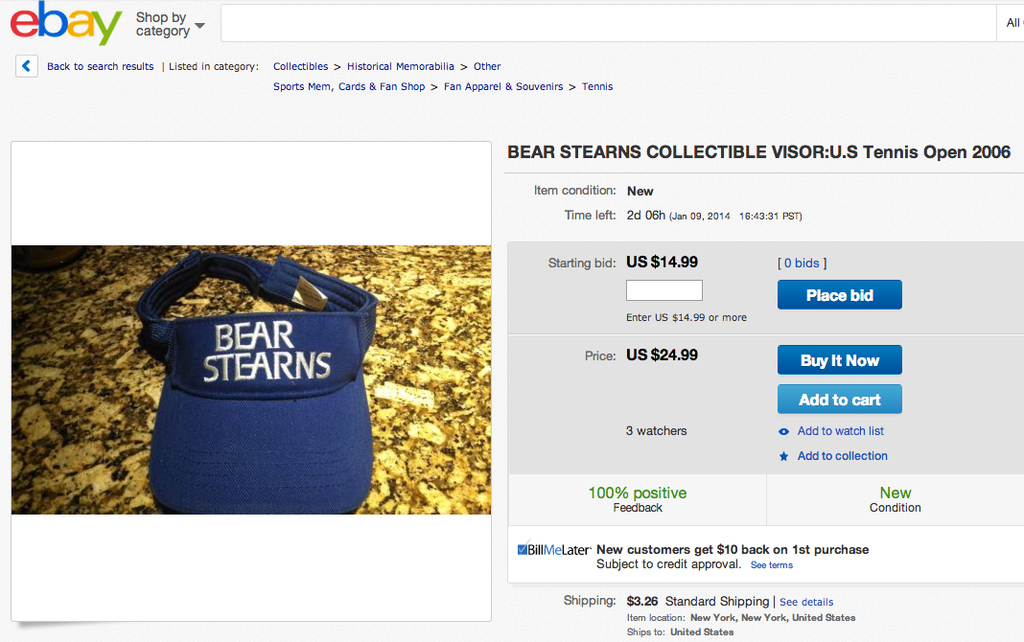Open shipping See details link

pyautogui.click(x=806, y=602)
